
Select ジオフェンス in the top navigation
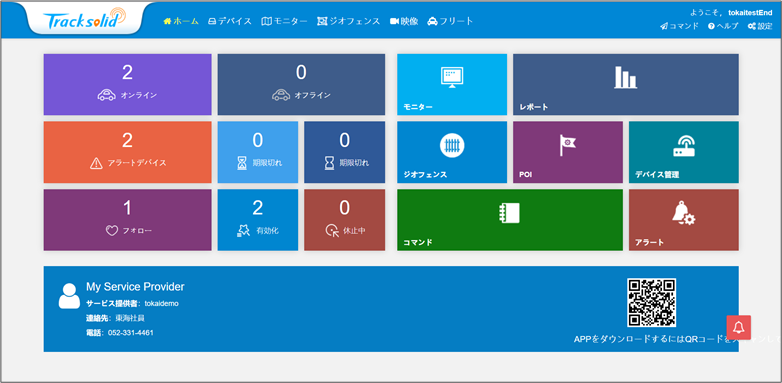[x=349, y=21]
